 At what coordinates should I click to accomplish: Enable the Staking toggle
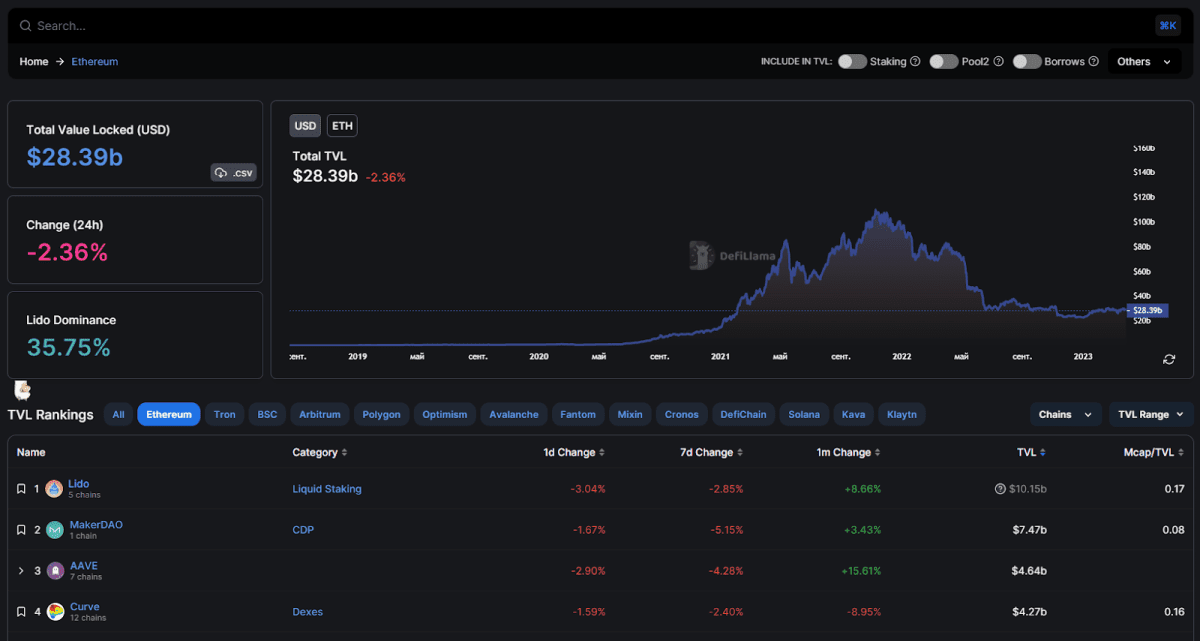click(852, 61)
